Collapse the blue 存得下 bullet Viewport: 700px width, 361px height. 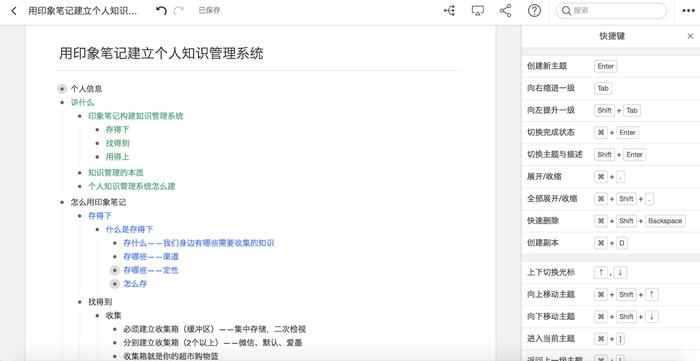pyautogui.click(x=80, y=216)
